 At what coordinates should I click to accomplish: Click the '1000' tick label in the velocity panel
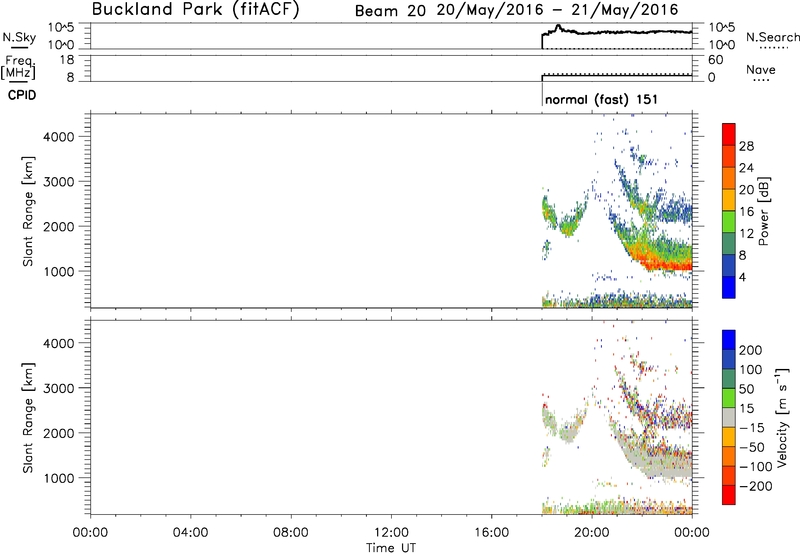58,478
